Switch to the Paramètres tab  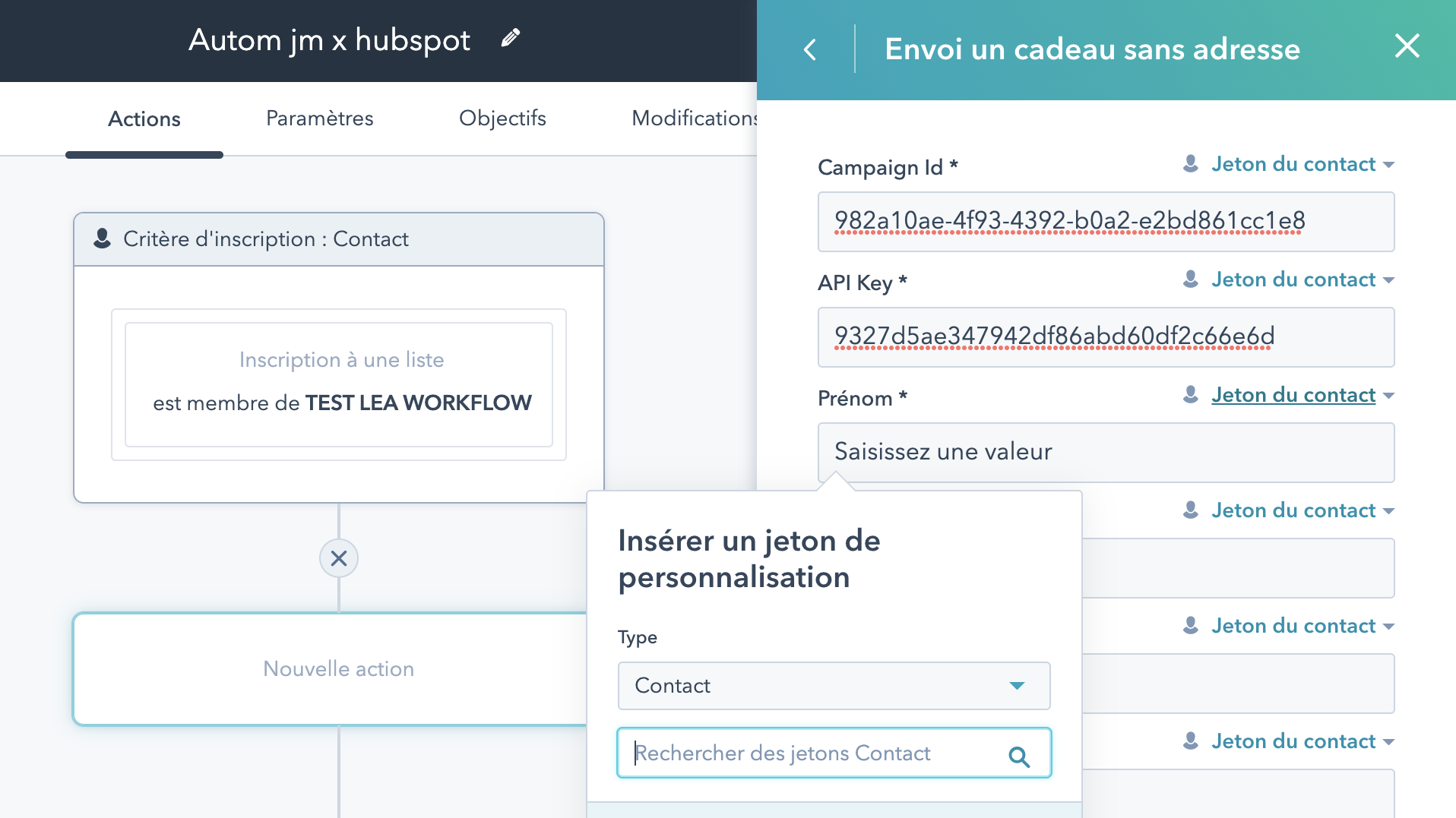click(x=319, y=118)
